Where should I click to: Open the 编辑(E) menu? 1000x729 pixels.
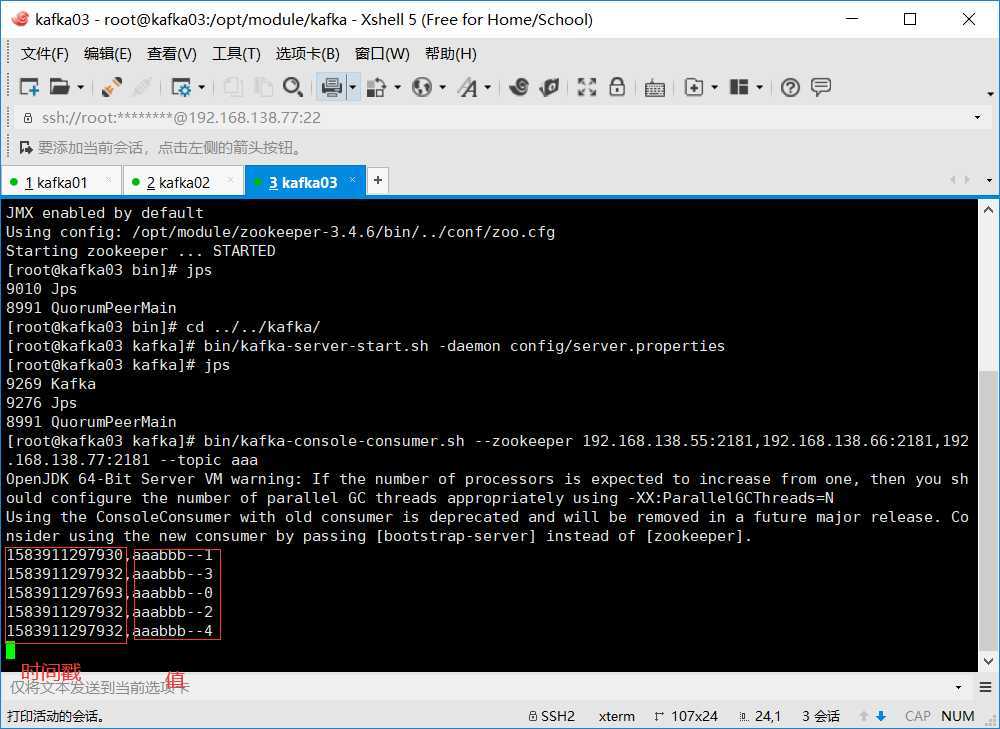(108, 54)
